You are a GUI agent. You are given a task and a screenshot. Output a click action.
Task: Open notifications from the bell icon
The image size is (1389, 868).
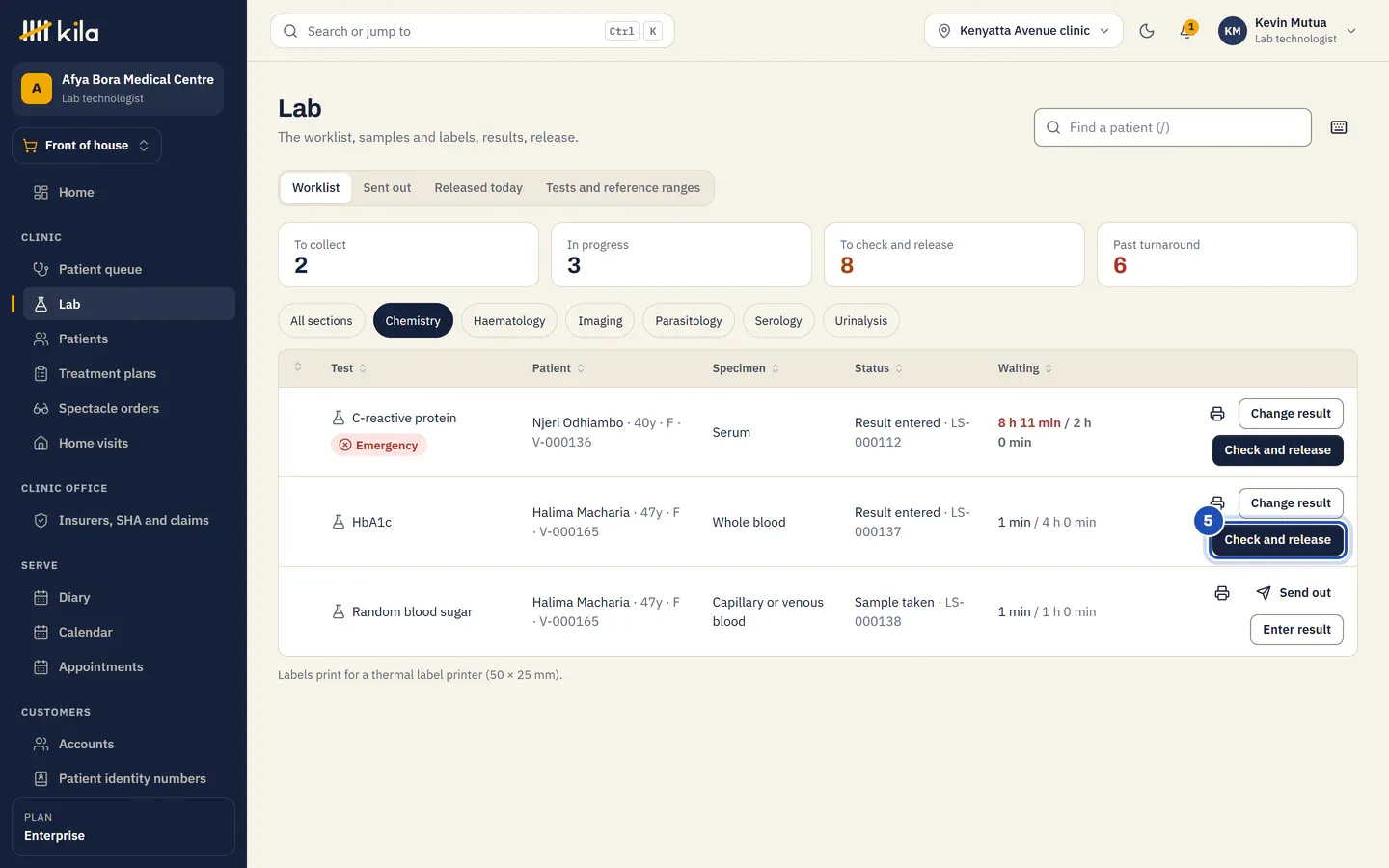point(1187,31)
